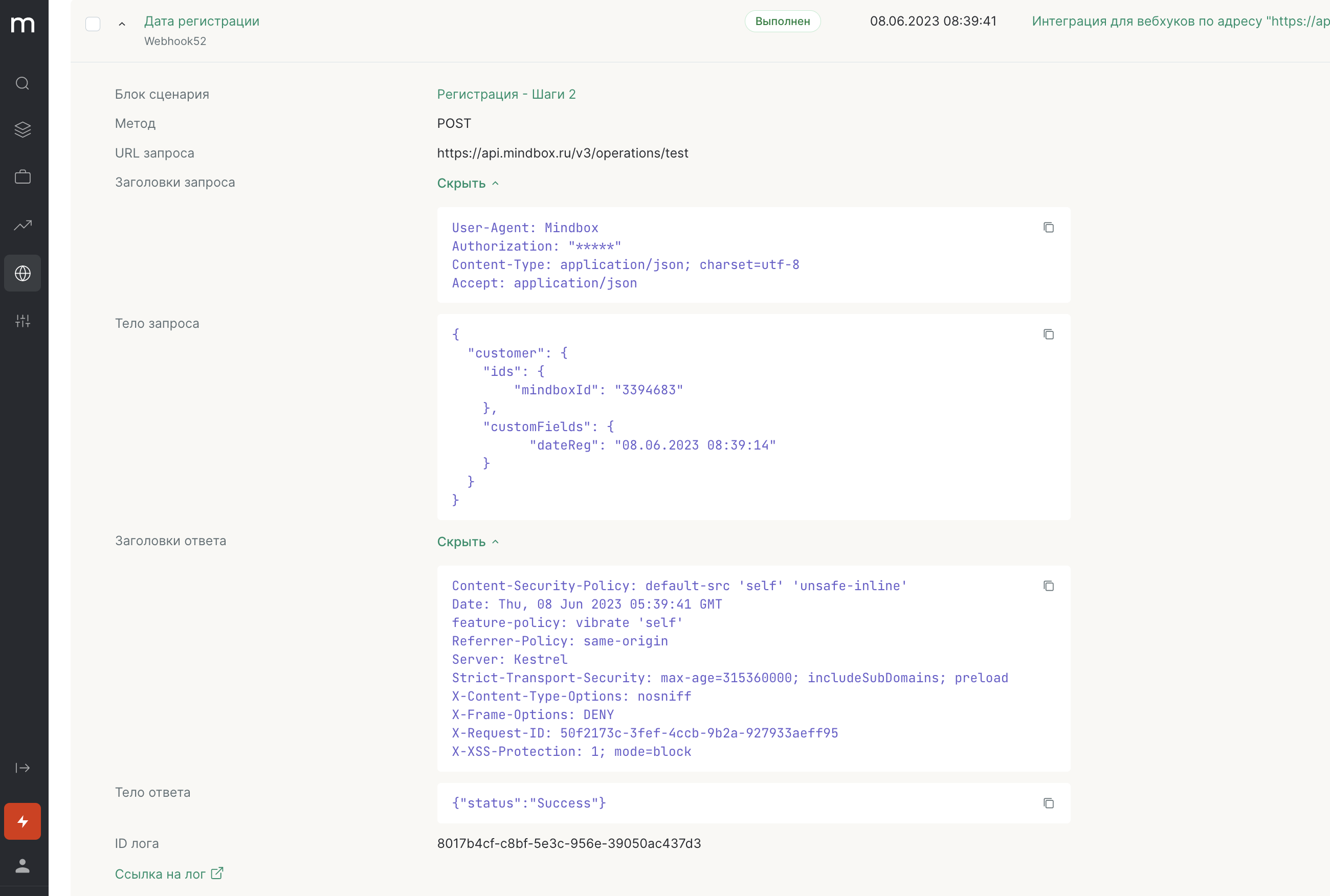This screenshot has height=896, width=1330.
Task: Click the request URL api.mindbox.ru text
Action: 562,153
